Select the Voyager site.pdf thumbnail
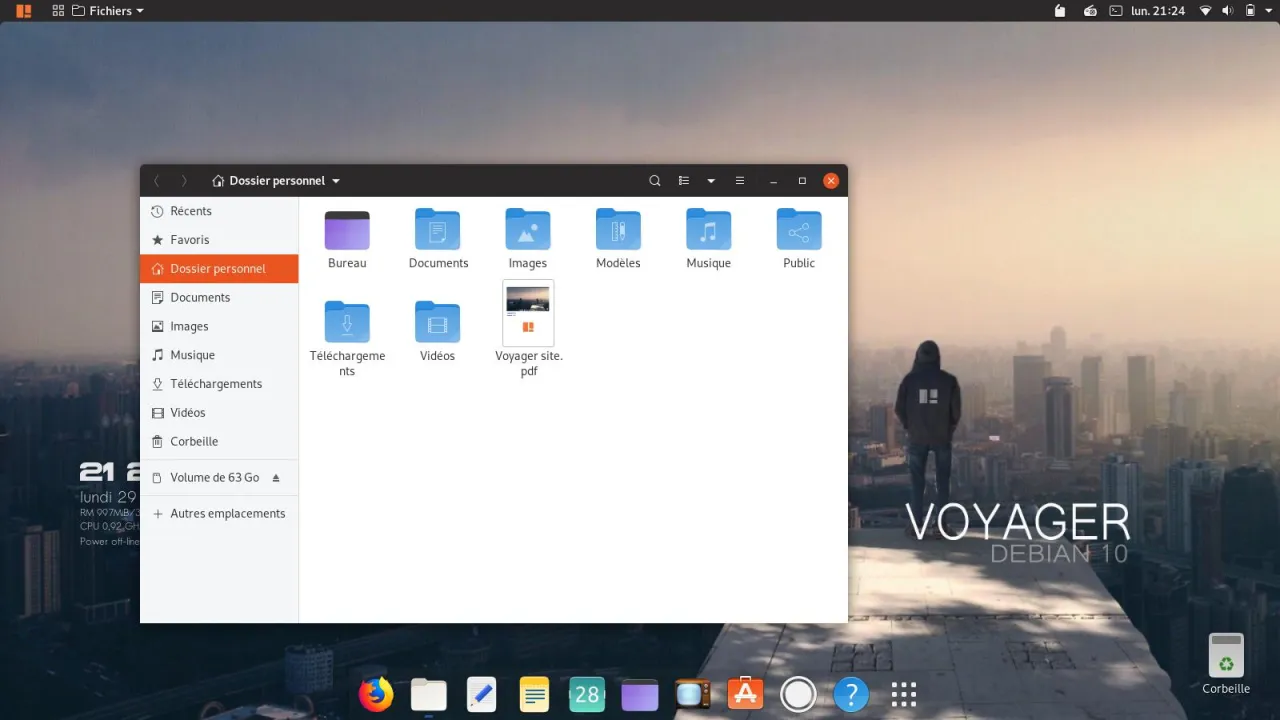 [528, 312]
